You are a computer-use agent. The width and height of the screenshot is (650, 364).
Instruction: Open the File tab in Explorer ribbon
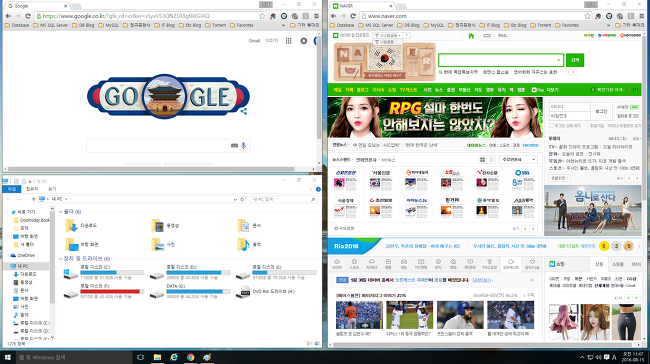click(x=12, y=189)
